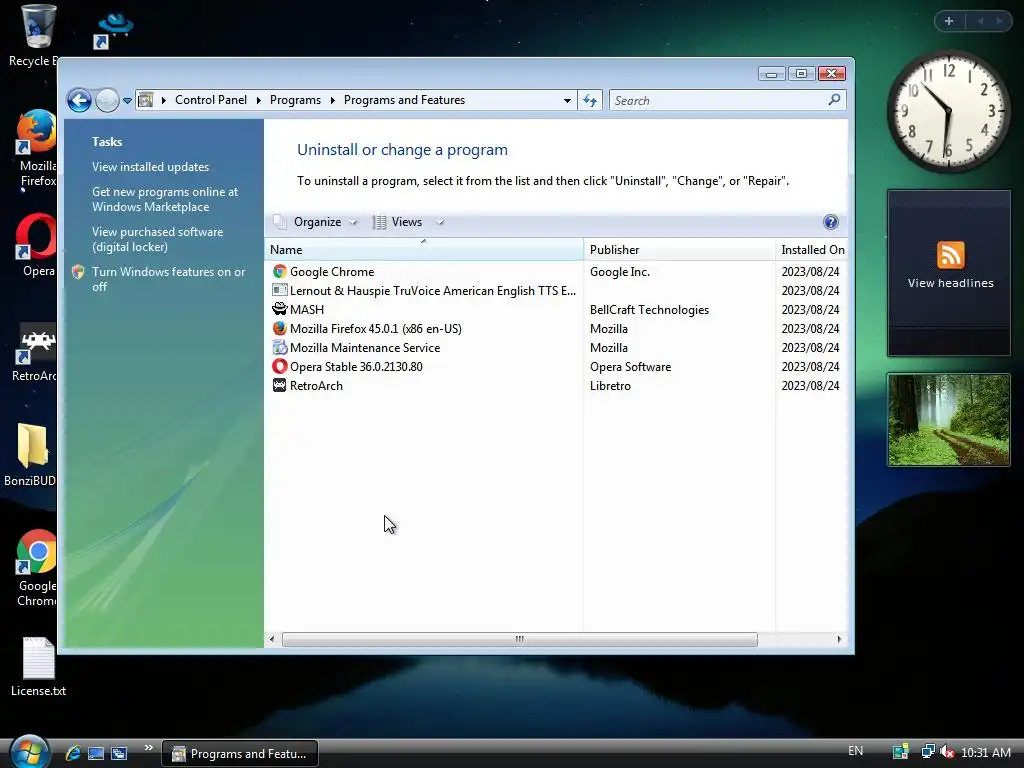Open the recent pages dropdown arrow
The width and height of the screenshot is (1024, 768).
127,101
